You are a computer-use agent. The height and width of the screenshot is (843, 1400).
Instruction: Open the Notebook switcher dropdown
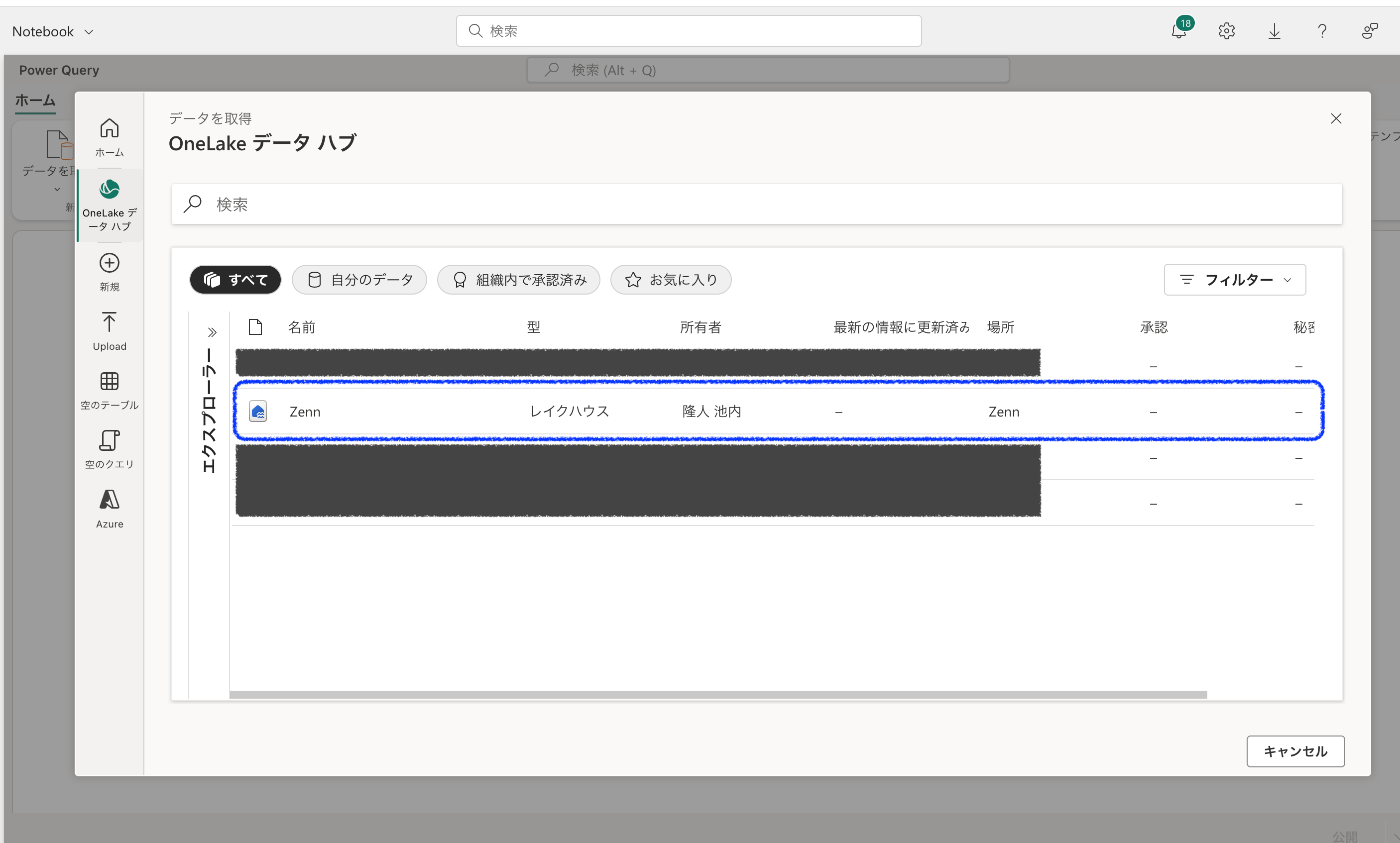pos(53,31)
